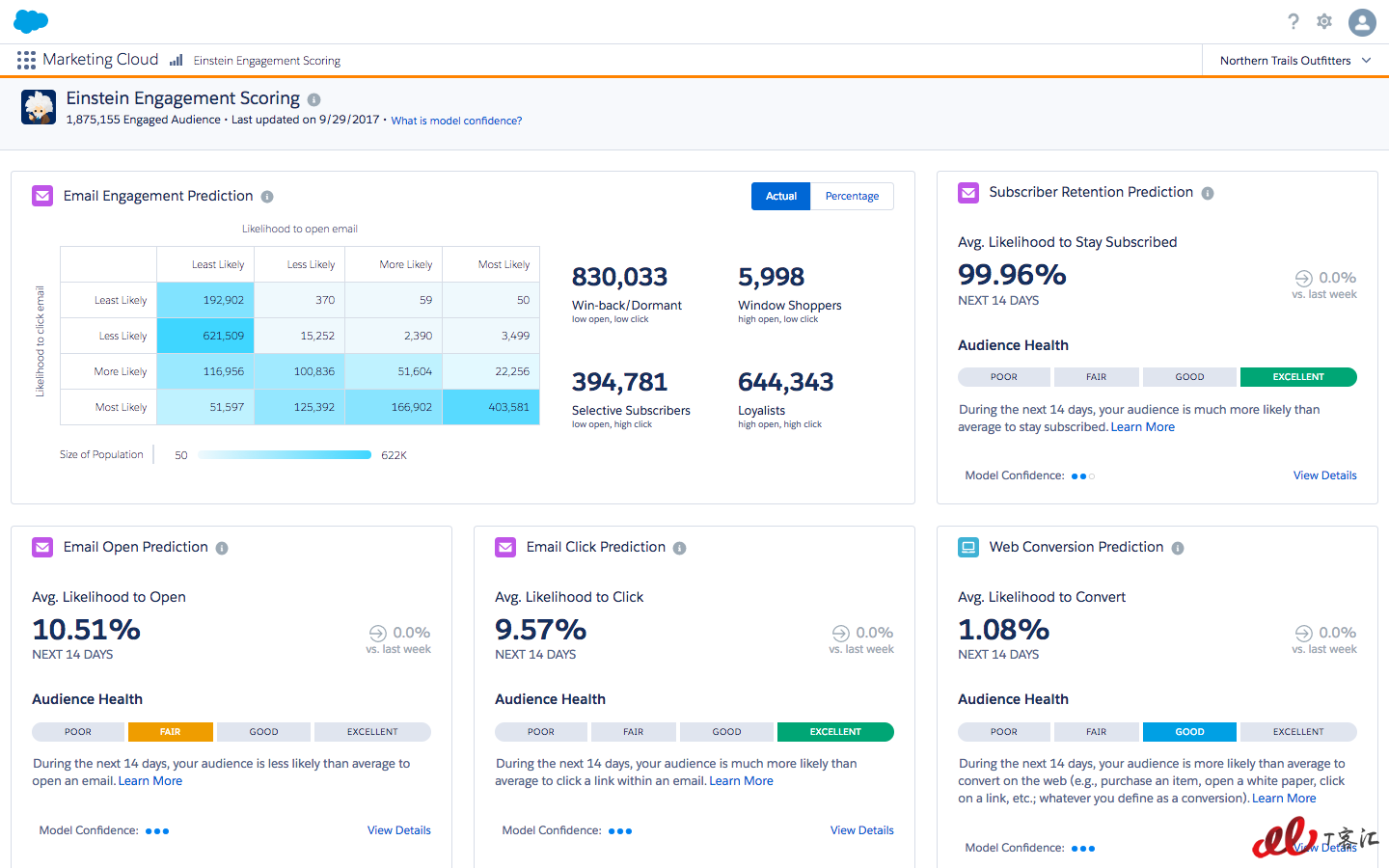The image size is (1389, 868).
Task: Open the Marketing Cloud menu label
Action: point(100,60)
